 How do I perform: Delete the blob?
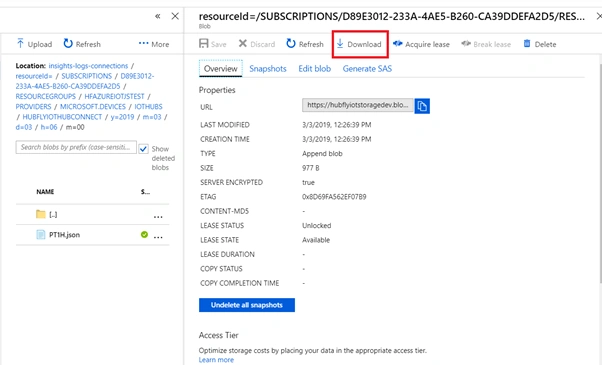point(540,44)
